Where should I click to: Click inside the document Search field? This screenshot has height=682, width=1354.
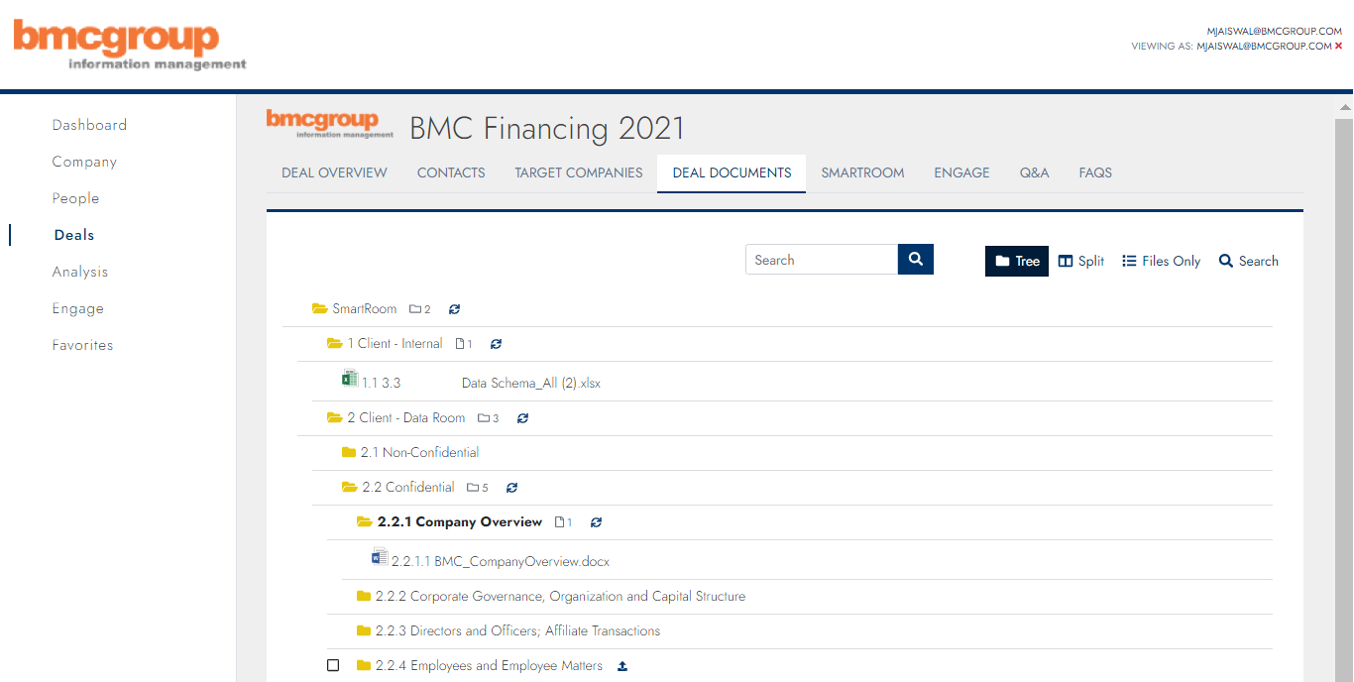coord(822,259)
